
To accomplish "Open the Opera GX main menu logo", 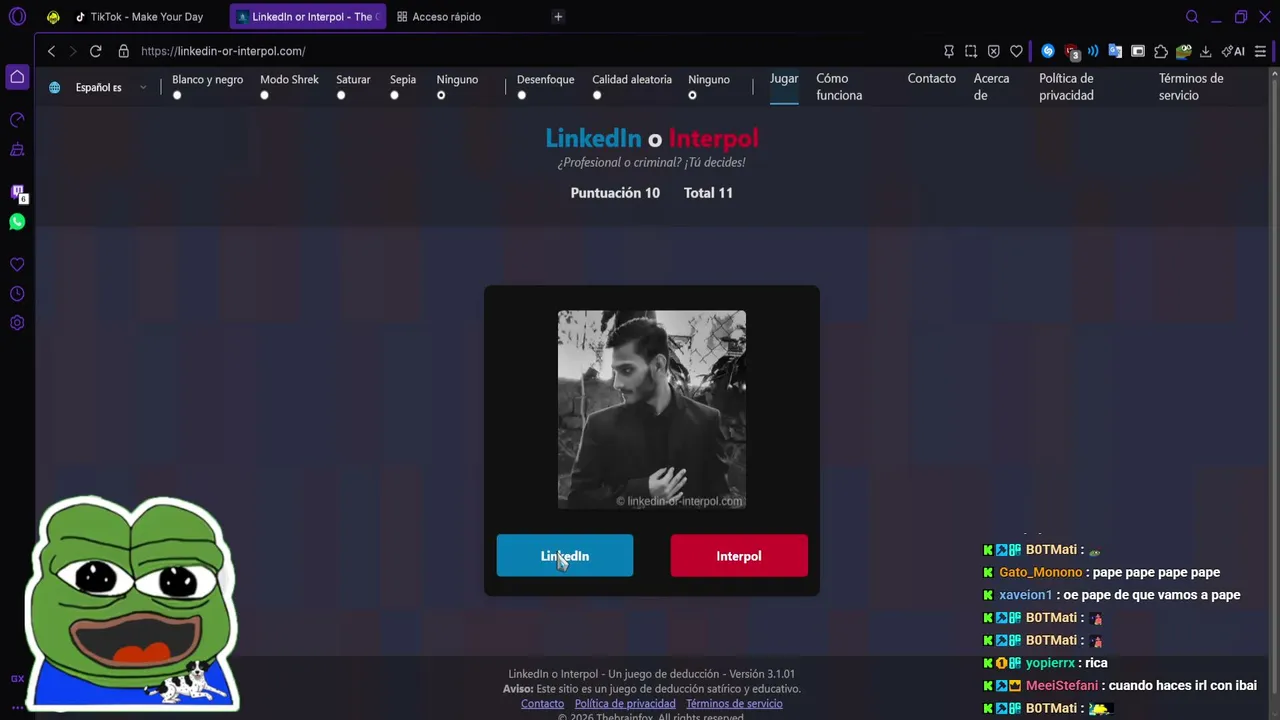I will coord(17,16).
